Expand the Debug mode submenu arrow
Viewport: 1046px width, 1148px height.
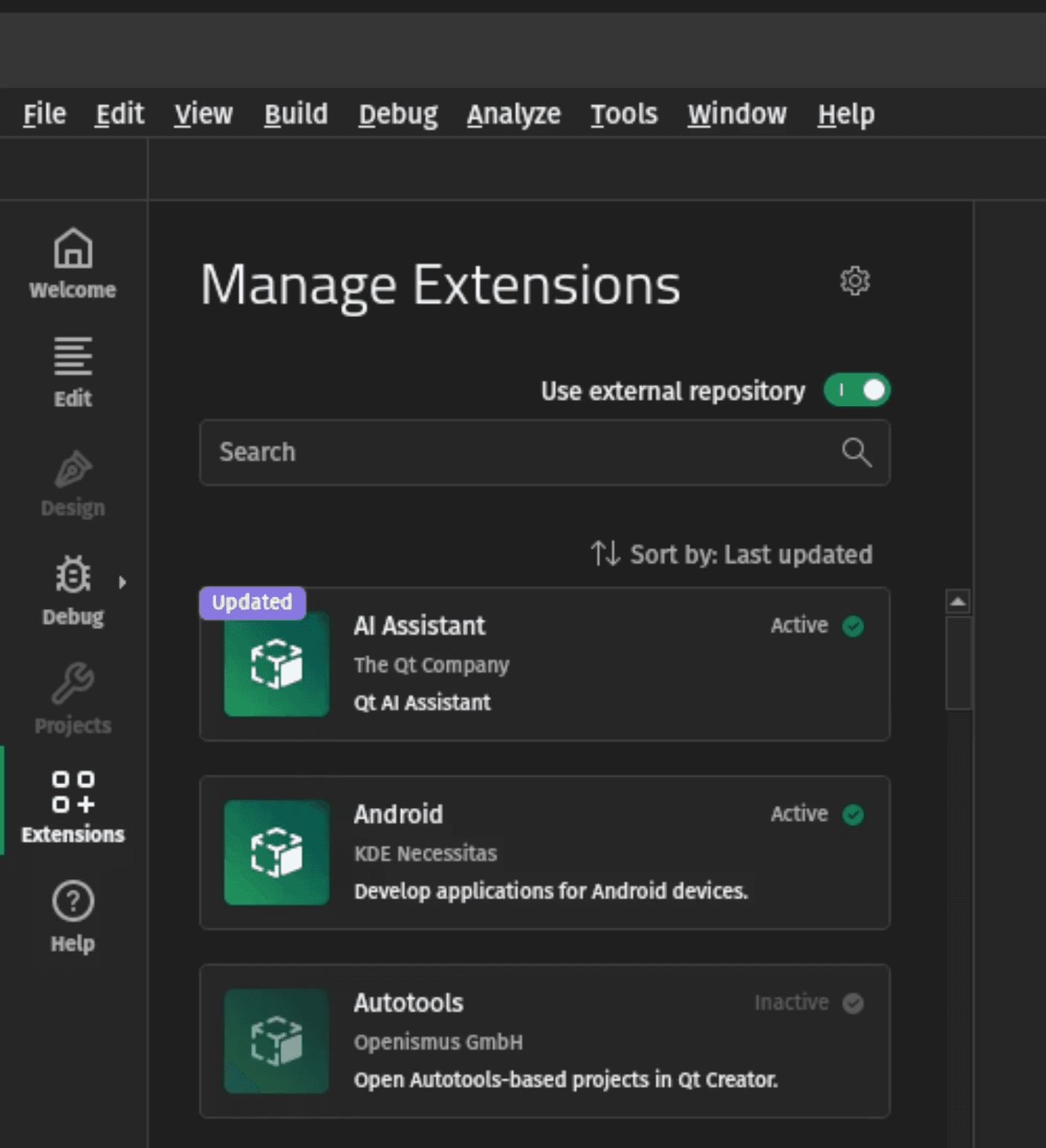click(x=123, y=583)
